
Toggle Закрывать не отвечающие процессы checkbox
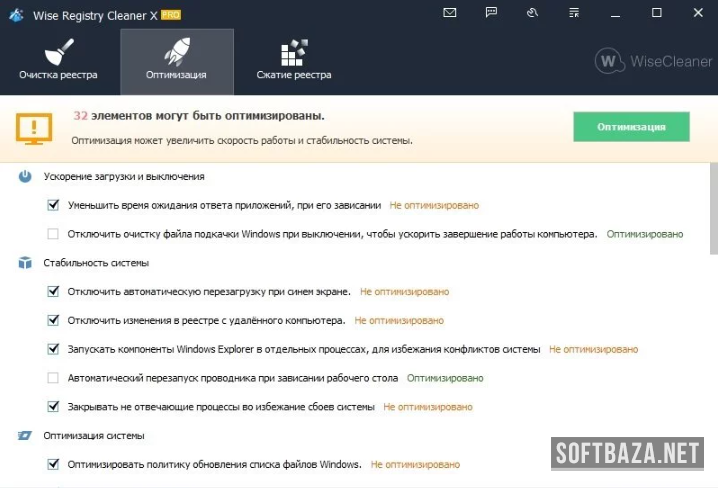tap(54, 407)
